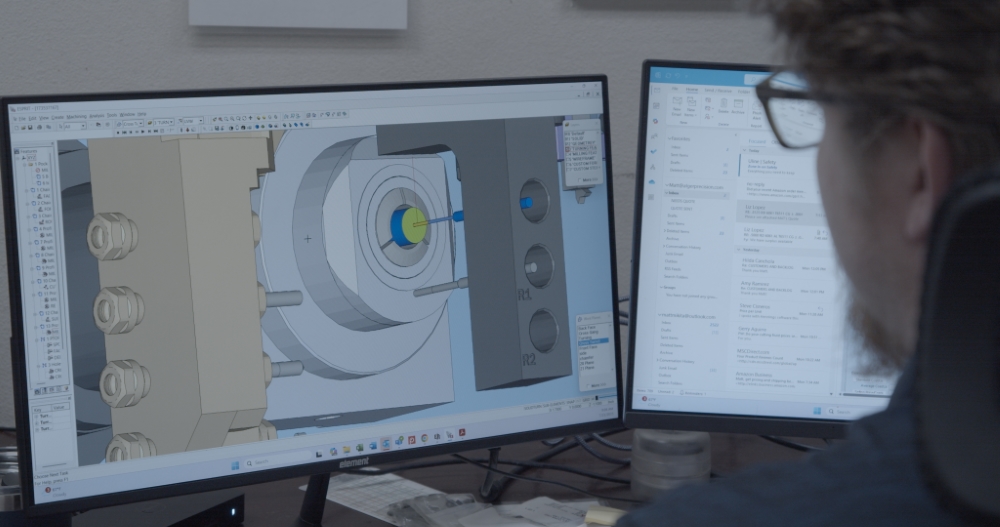Open the email from MSCDirect.com
This screenshot has height=527, width=1000.
[777, 355]
